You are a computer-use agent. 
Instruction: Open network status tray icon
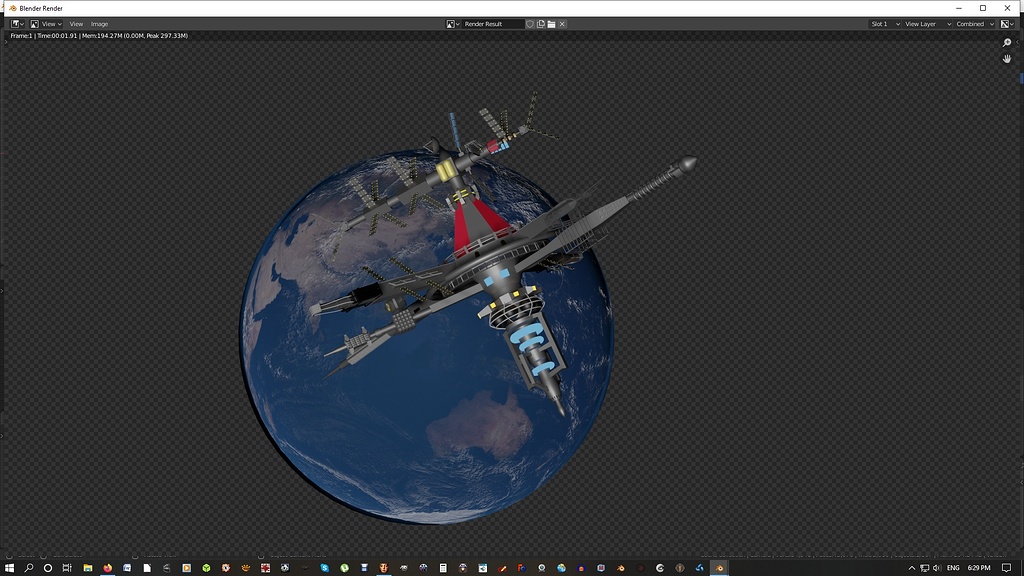point(924,568)
